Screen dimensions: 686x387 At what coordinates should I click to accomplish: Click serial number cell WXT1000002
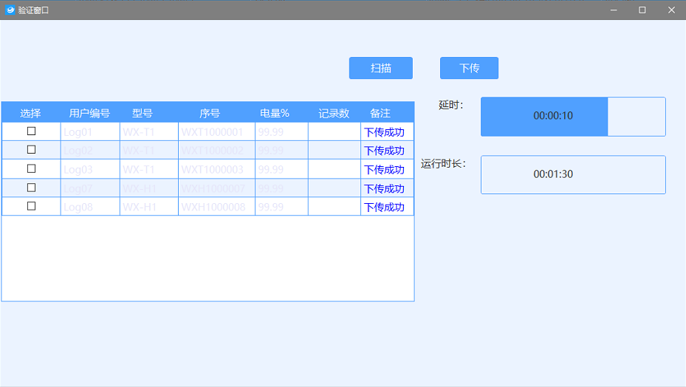tap(217, 150)
